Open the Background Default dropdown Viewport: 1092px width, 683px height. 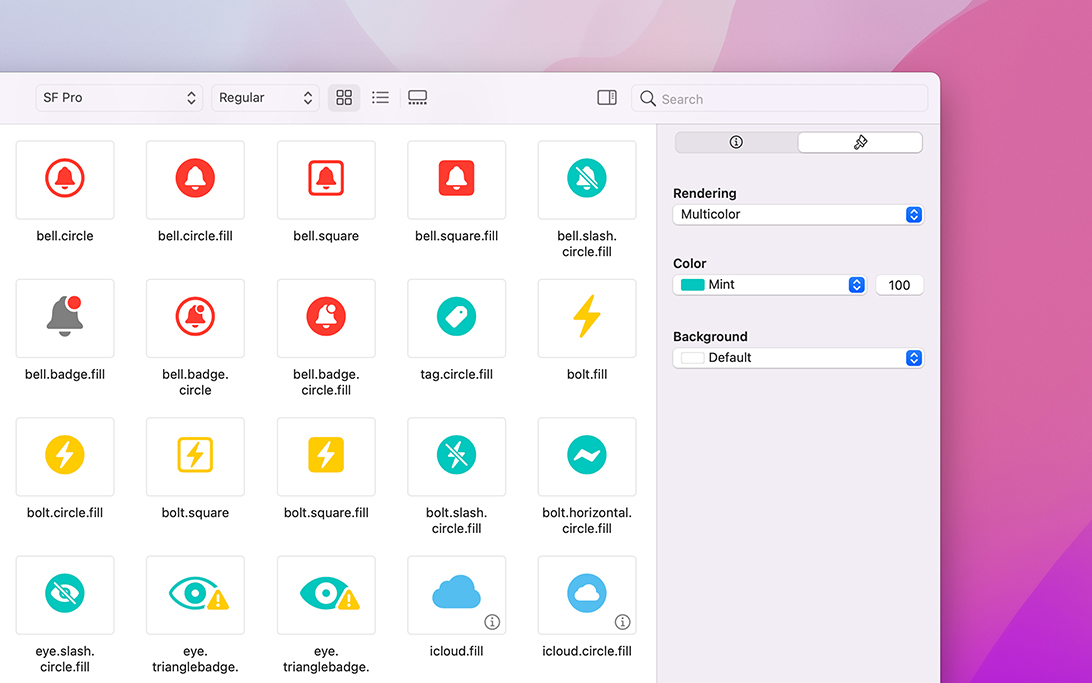pos(798,358)
